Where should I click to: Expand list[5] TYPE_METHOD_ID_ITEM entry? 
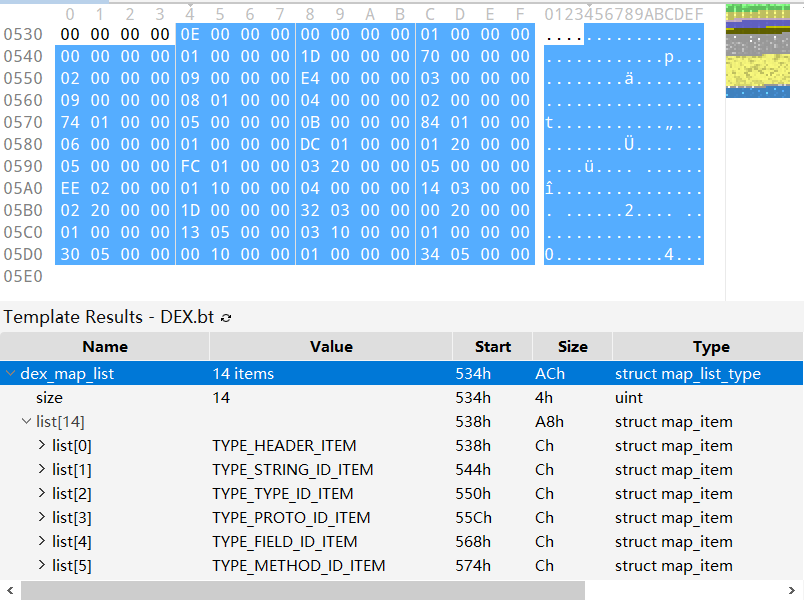coord(42,565)
